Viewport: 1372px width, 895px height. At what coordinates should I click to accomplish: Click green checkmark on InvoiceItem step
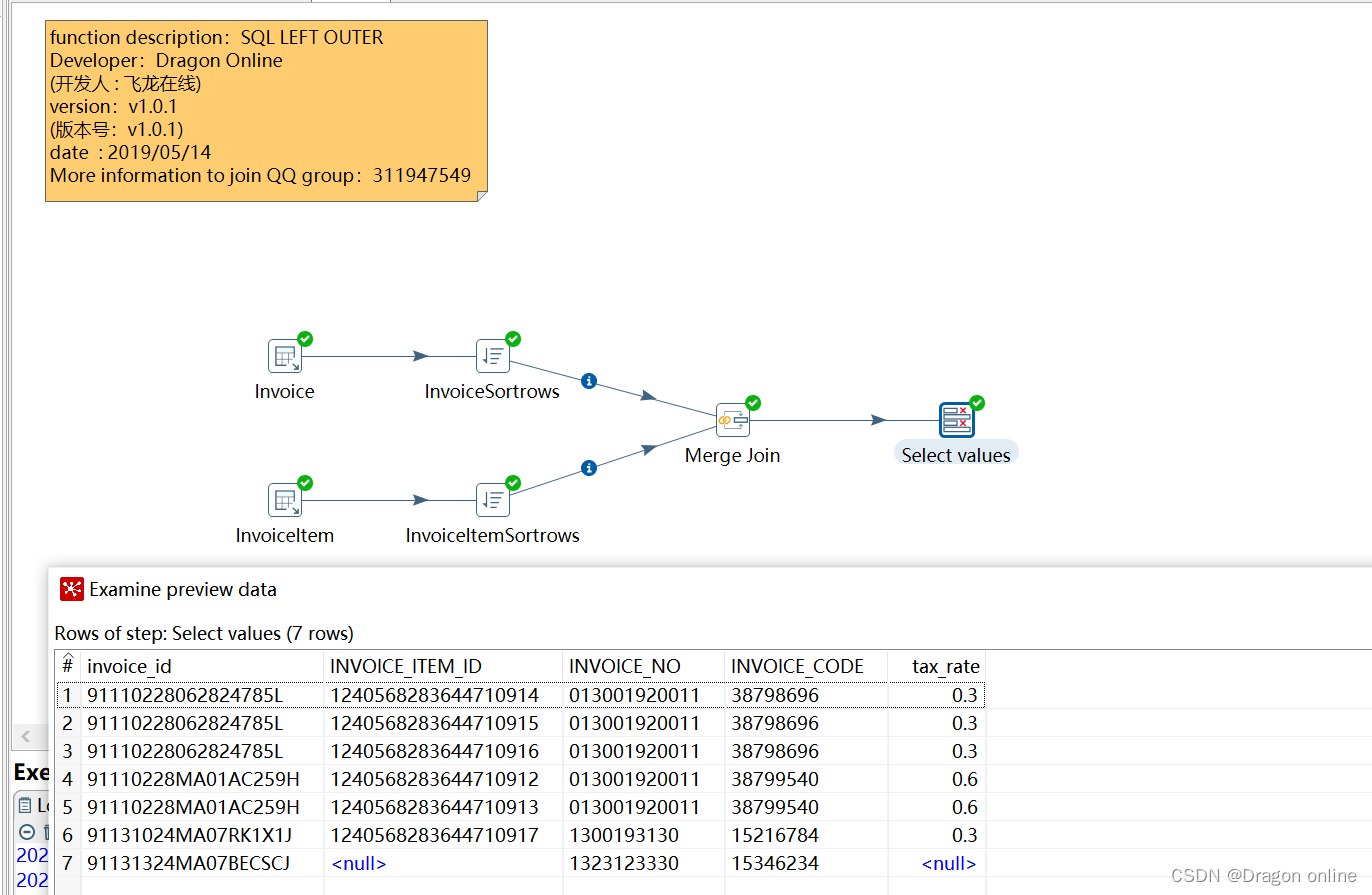(305, 483)
